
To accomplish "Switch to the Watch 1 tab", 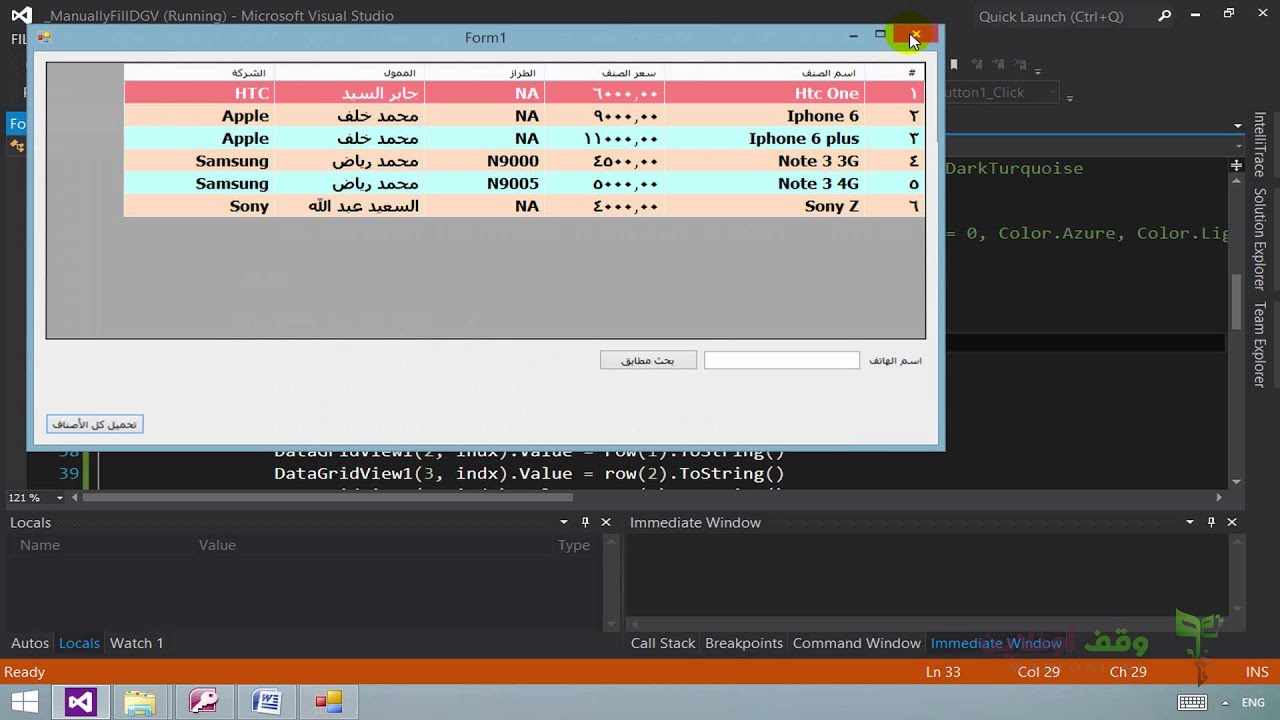I will point(136,643).
